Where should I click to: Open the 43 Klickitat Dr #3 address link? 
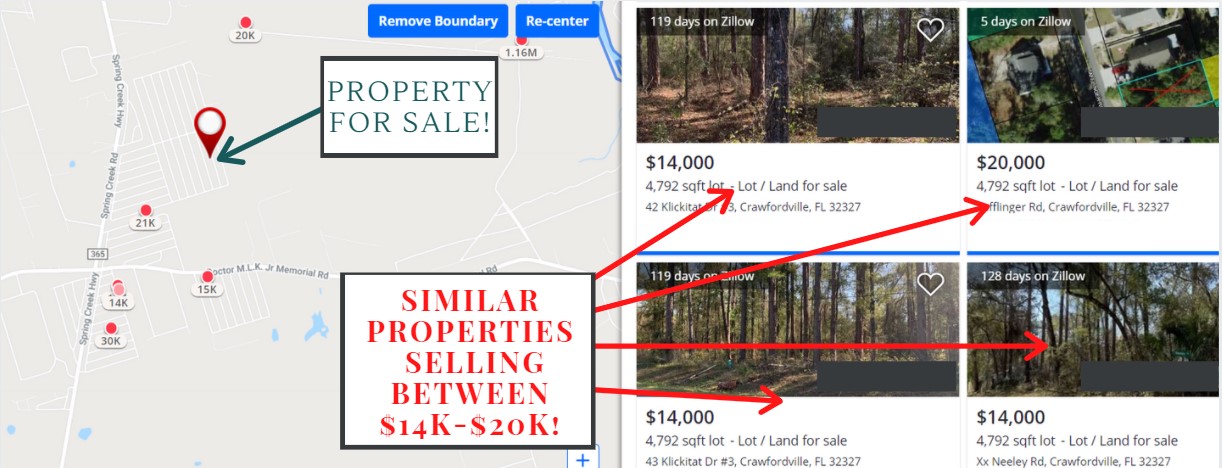[x=753, y=462]
